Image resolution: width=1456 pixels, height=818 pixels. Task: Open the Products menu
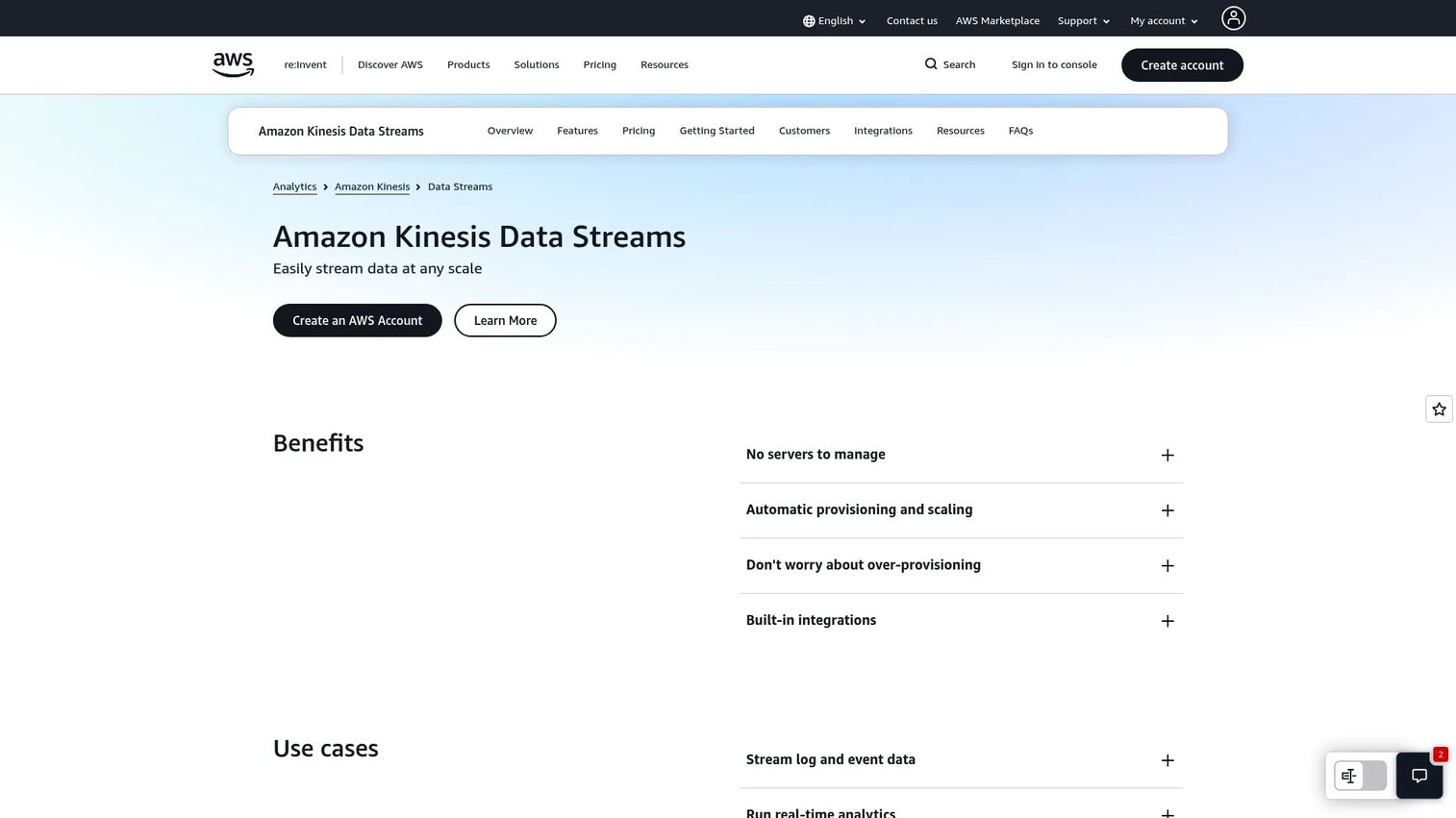tap(468, 65)
